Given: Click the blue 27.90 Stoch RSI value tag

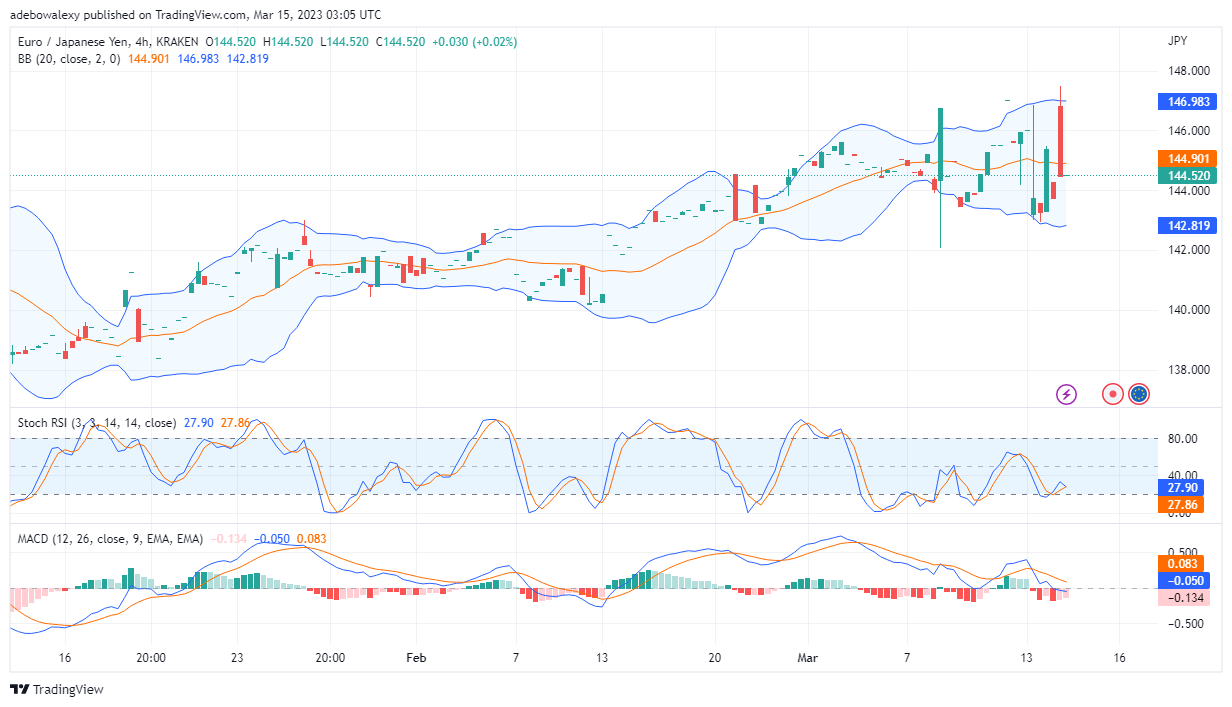Looking at the screenshot, I should pos(1179,488).
